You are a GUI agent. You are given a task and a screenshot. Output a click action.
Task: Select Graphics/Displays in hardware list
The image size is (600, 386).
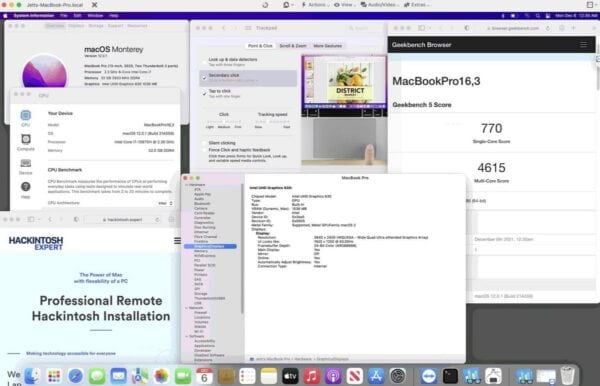tap(210, 246)
